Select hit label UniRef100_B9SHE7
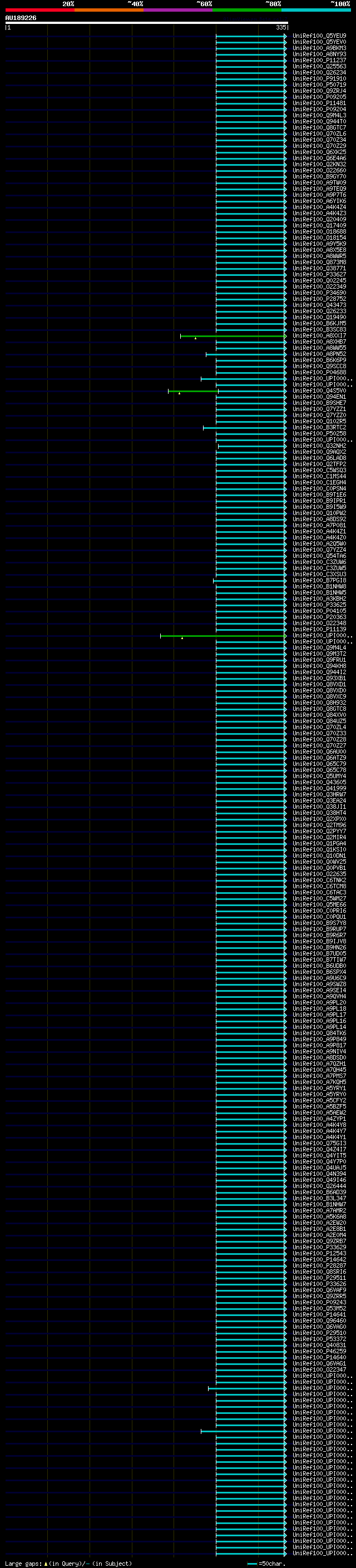This screenshot has width=356, height=1568. click(319, 403)
